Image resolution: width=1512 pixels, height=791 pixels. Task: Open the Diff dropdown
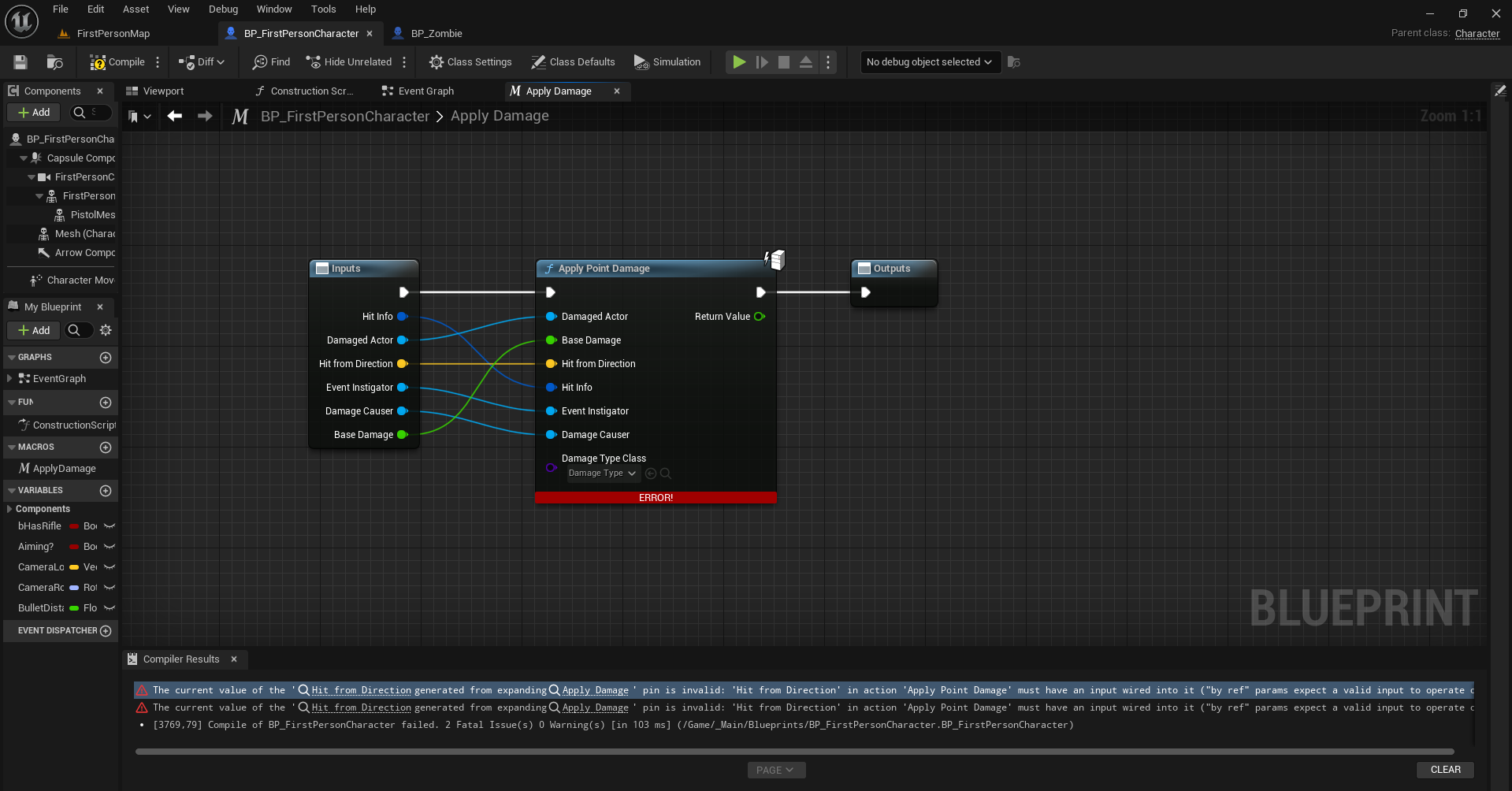point(202,62)
